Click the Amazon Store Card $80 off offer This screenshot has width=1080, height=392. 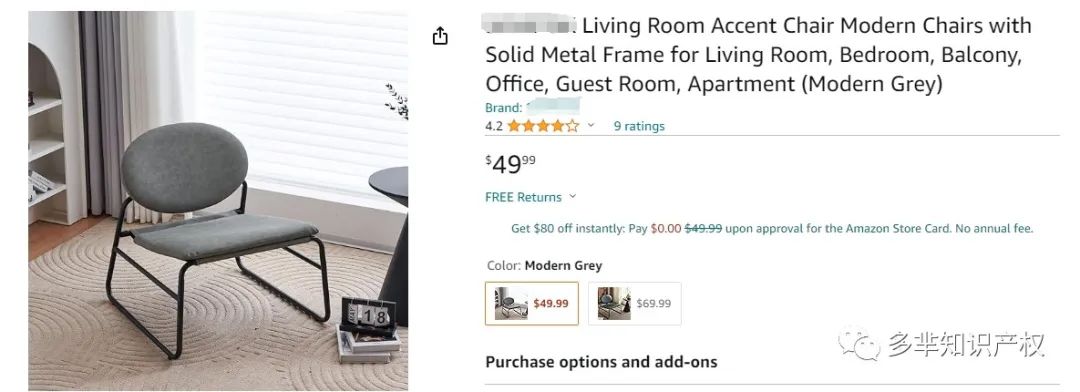772,229
